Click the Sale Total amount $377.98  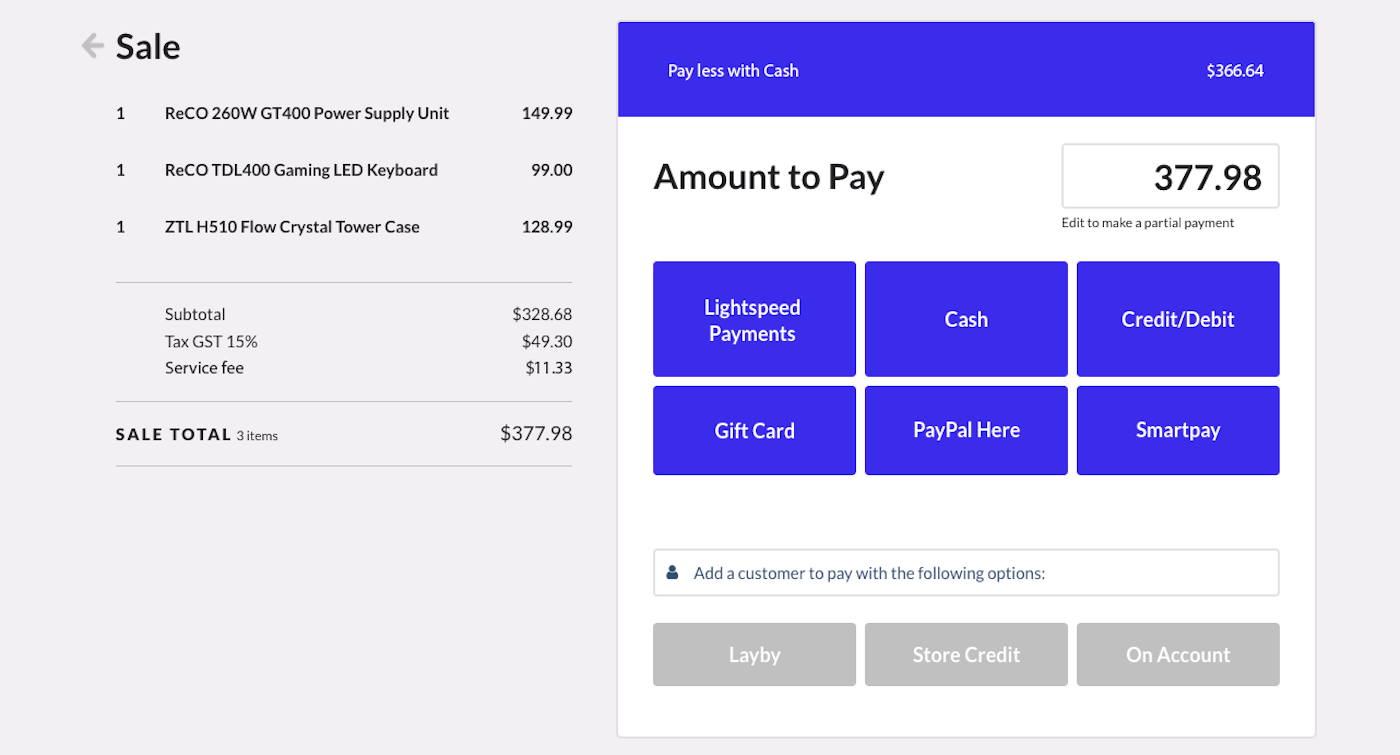[x=536, y=434]
